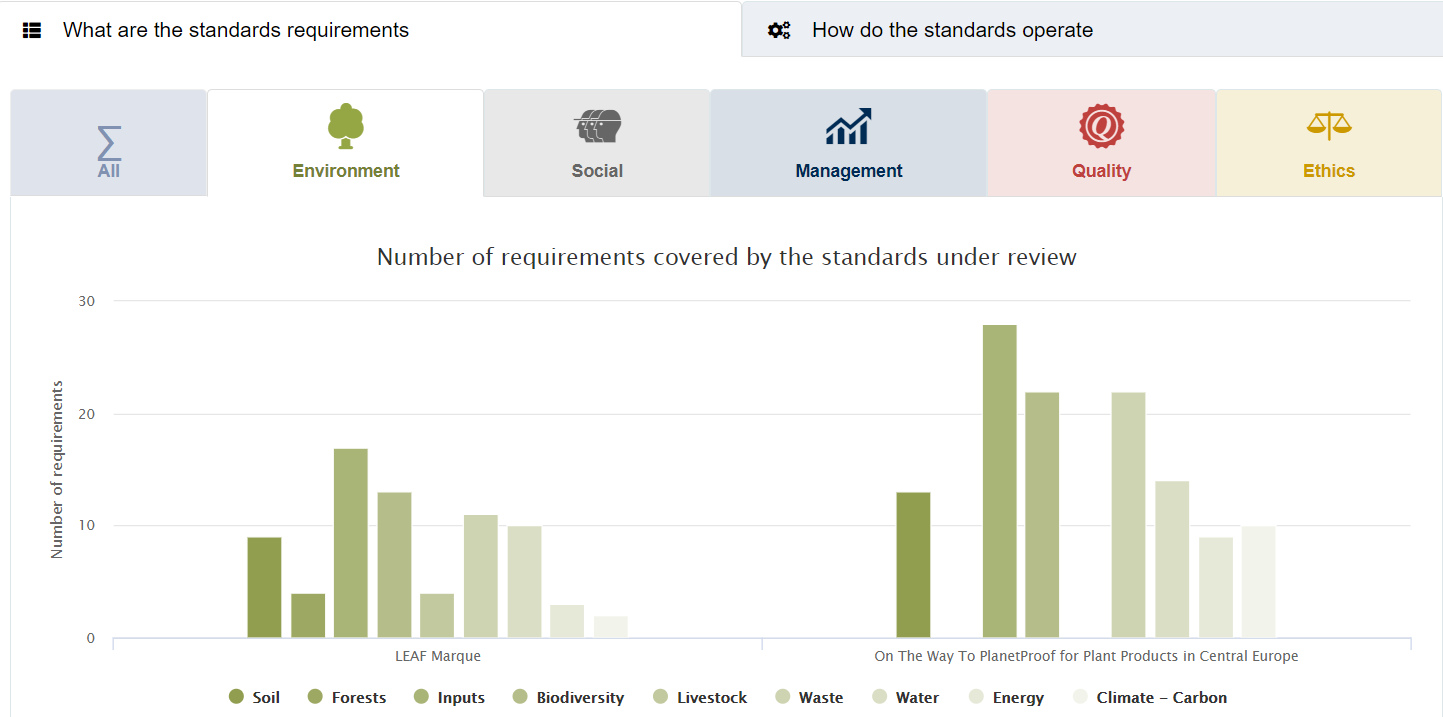
Task: Toggle Livestock series in the legend
Action: click(x=699, y=698)
